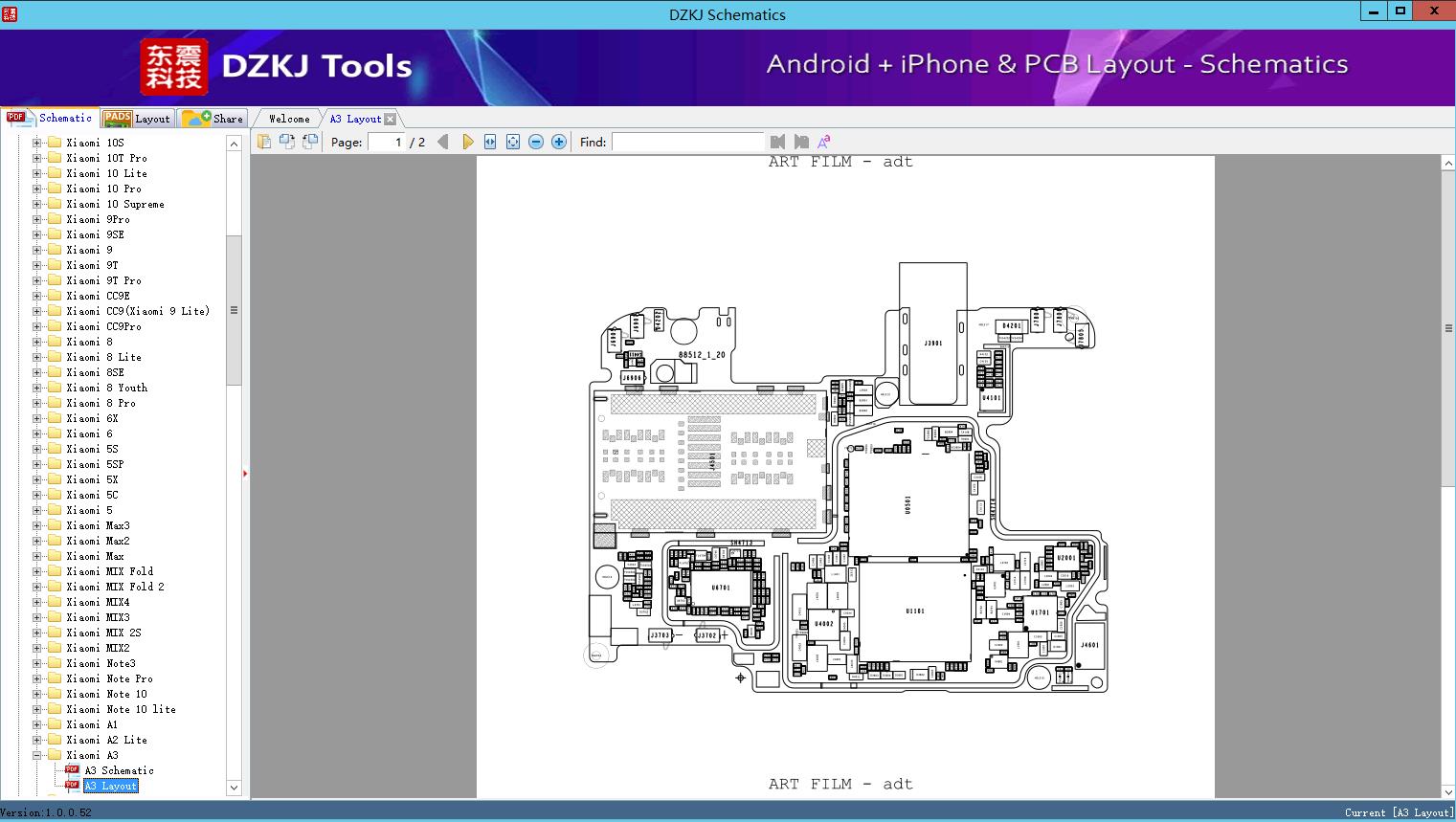
Task: Collapse the Xiaomi A3 folder
Action: [36, 755]
